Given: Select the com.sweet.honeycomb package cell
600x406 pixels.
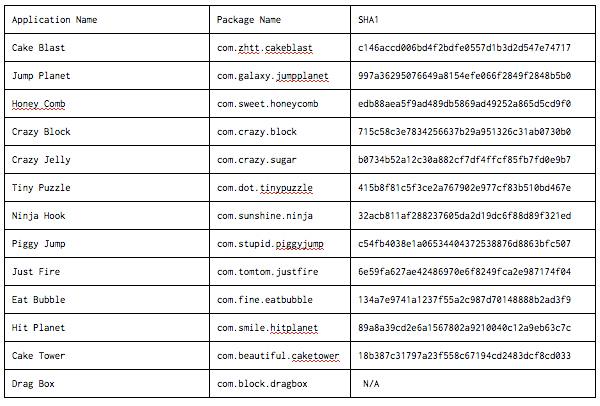Looking at the screenshot, I should pyautogui.click(x=267, y=103).
